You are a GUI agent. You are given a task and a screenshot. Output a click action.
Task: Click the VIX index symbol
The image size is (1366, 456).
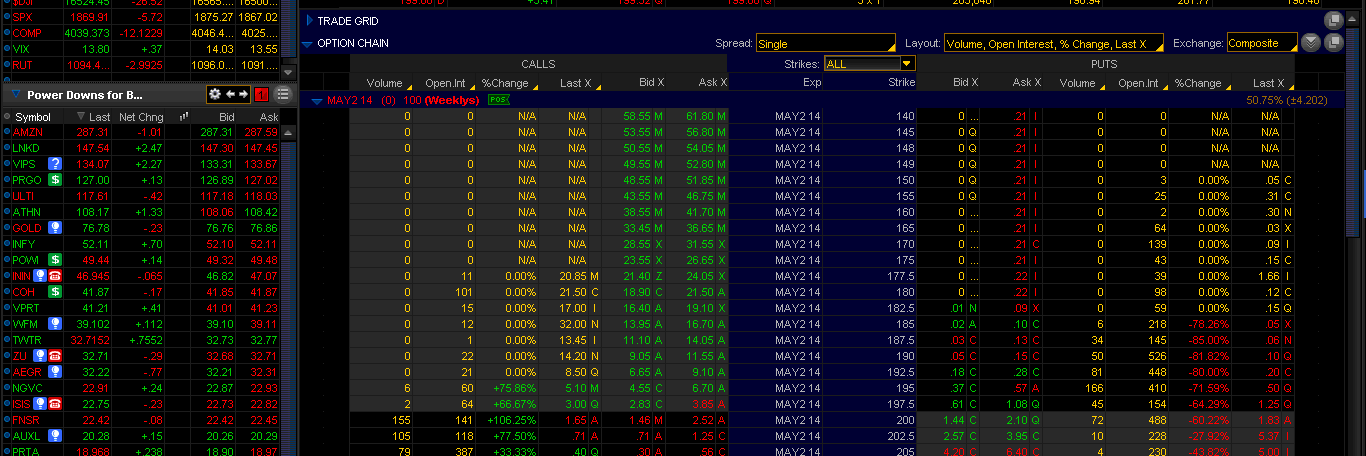[21, 49]
